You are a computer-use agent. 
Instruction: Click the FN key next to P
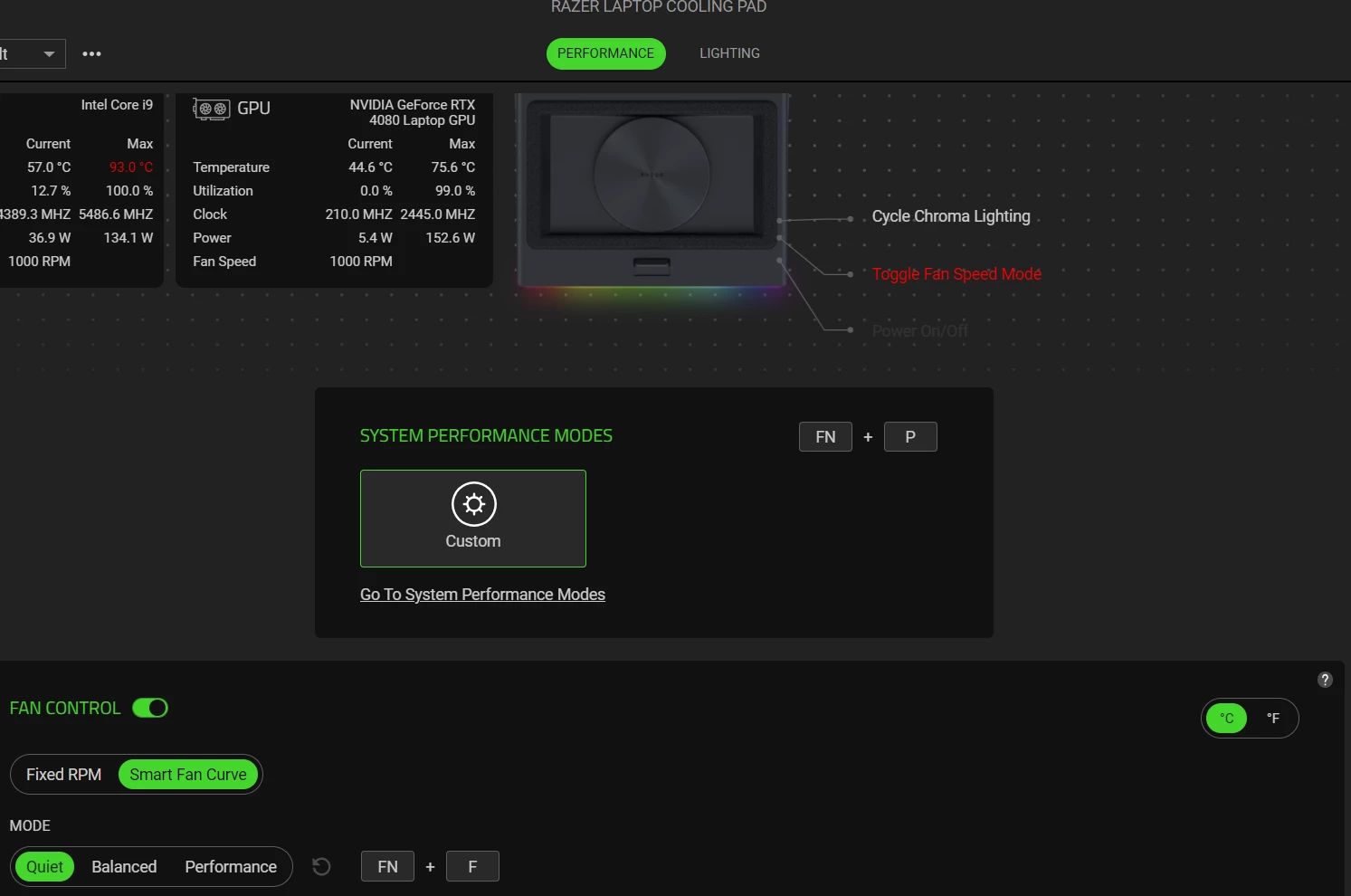pyautogui.click(x=825, y=437)
